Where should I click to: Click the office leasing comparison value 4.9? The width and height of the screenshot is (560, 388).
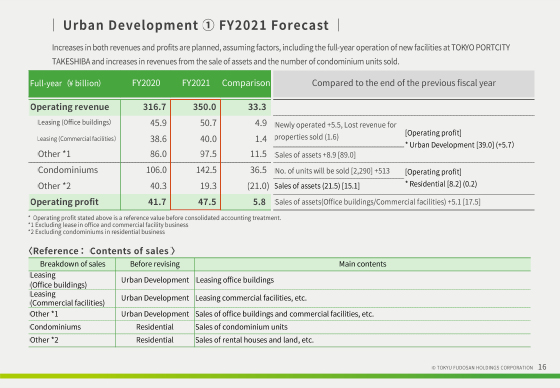[x=261, y=123]
